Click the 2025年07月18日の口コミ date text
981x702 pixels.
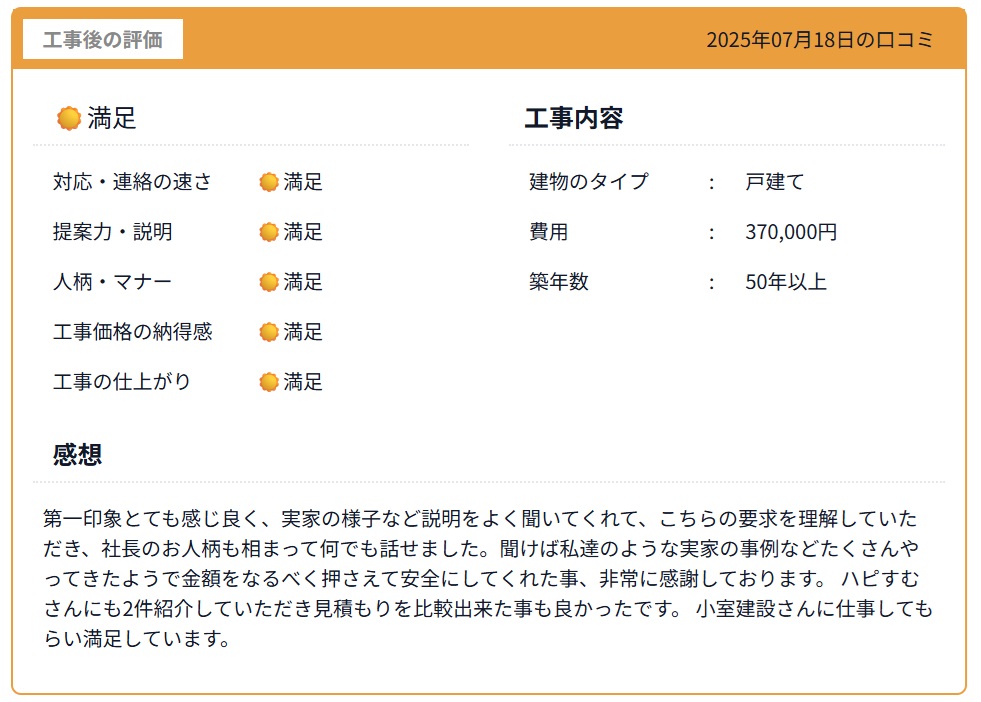tap(819, 40)
